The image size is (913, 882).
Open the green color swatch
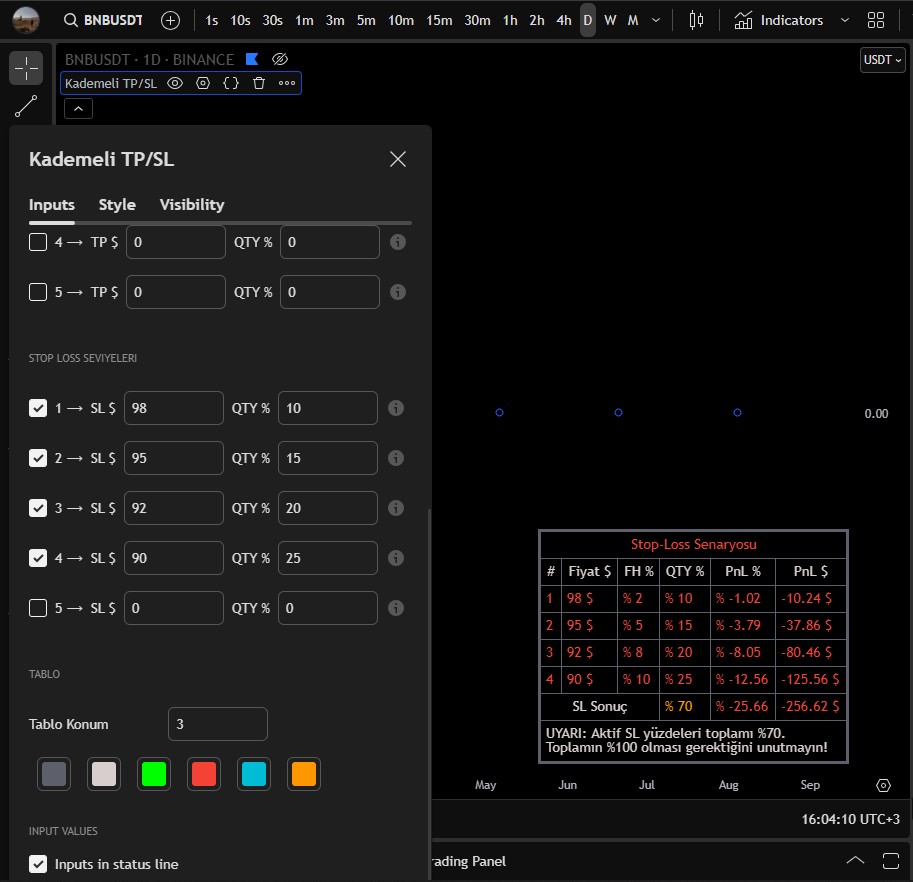[x=154, y=774]
